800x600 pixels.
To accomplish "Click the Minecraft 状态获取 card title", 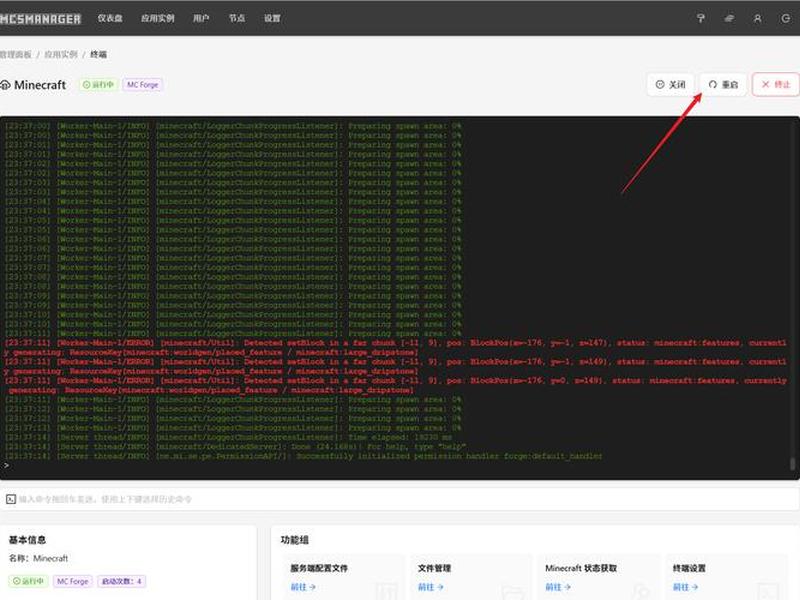I will click(x=581, y=568).
